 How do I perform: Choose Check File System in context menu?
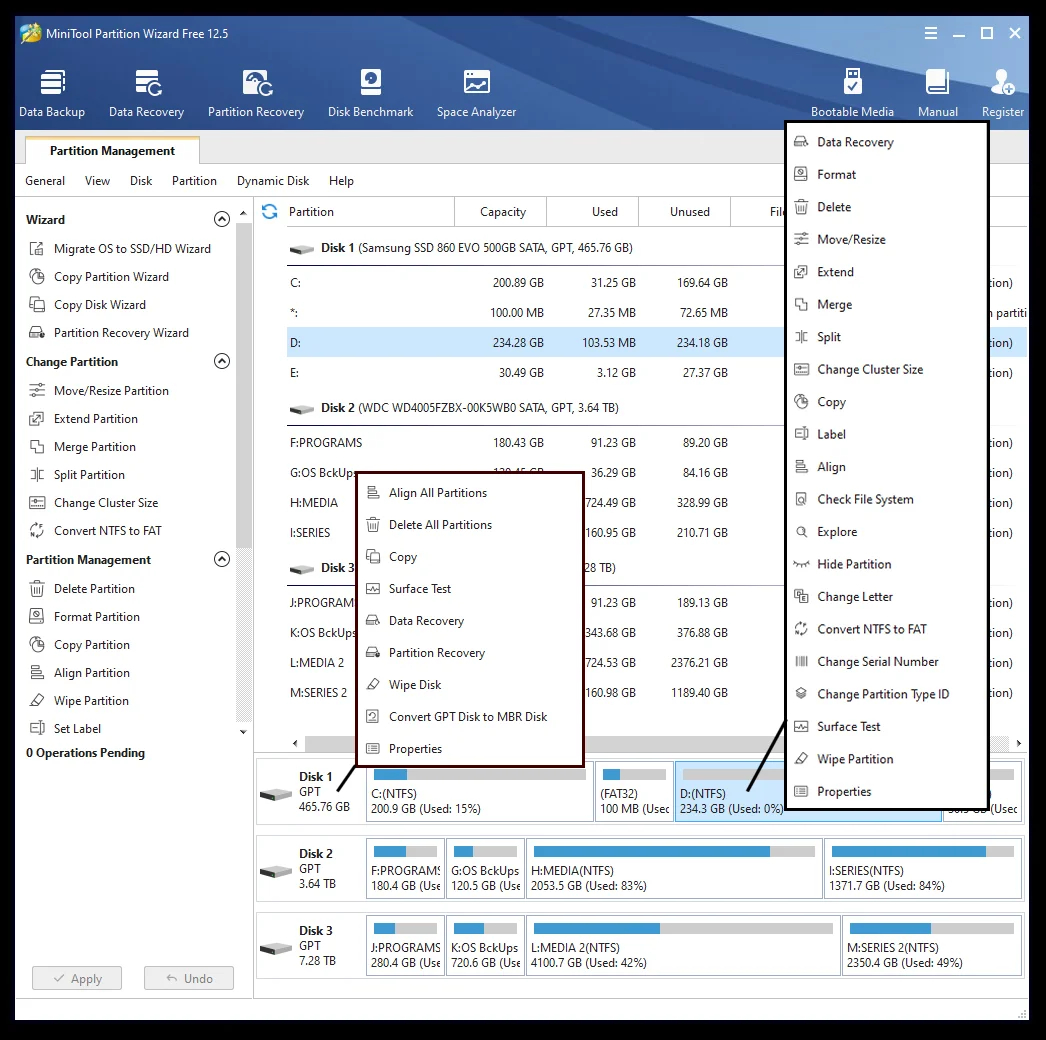click(887, 500)
